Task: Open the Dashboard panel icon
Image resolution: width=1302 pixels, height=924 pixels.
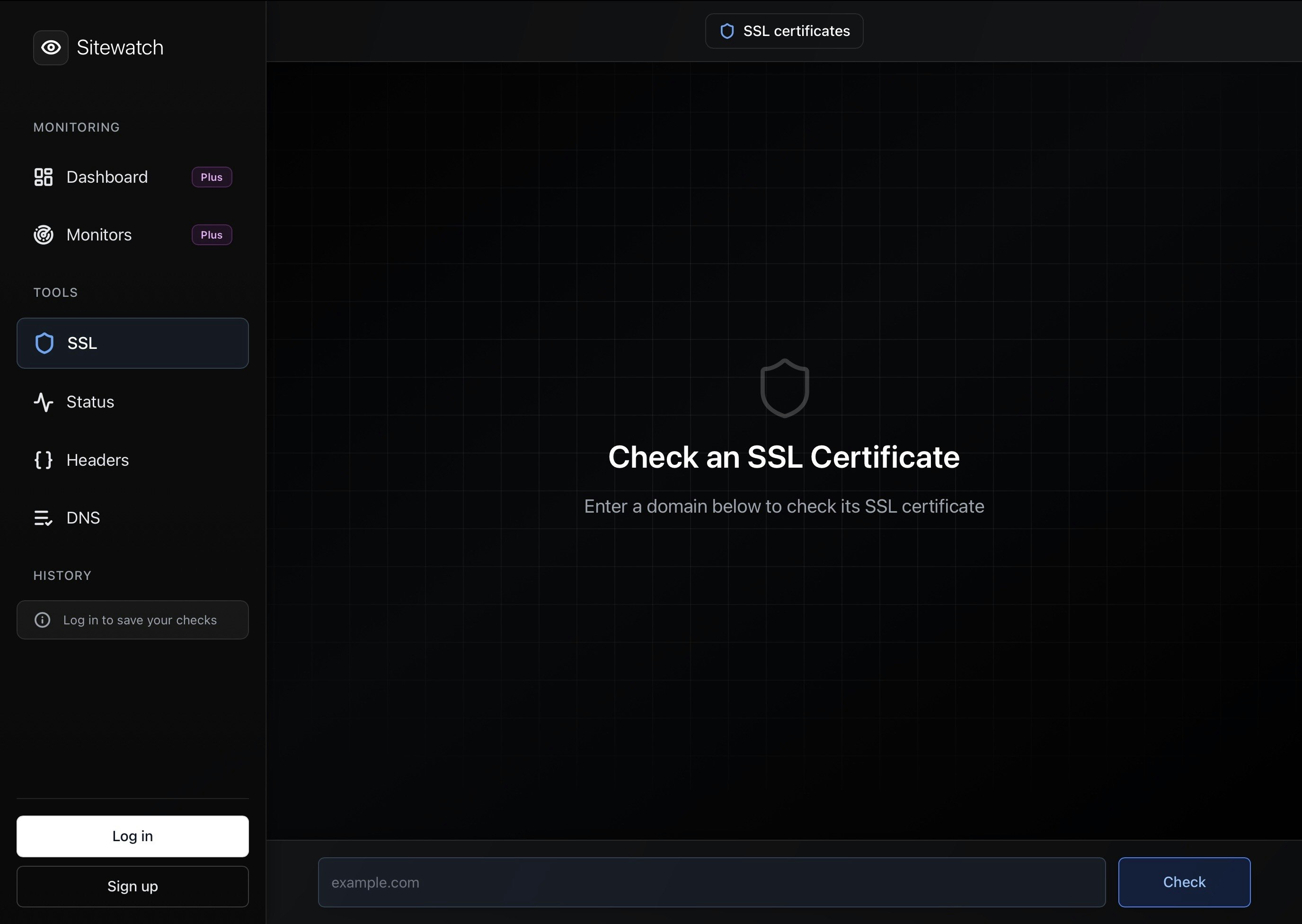Action: click(x=43, y=177)
